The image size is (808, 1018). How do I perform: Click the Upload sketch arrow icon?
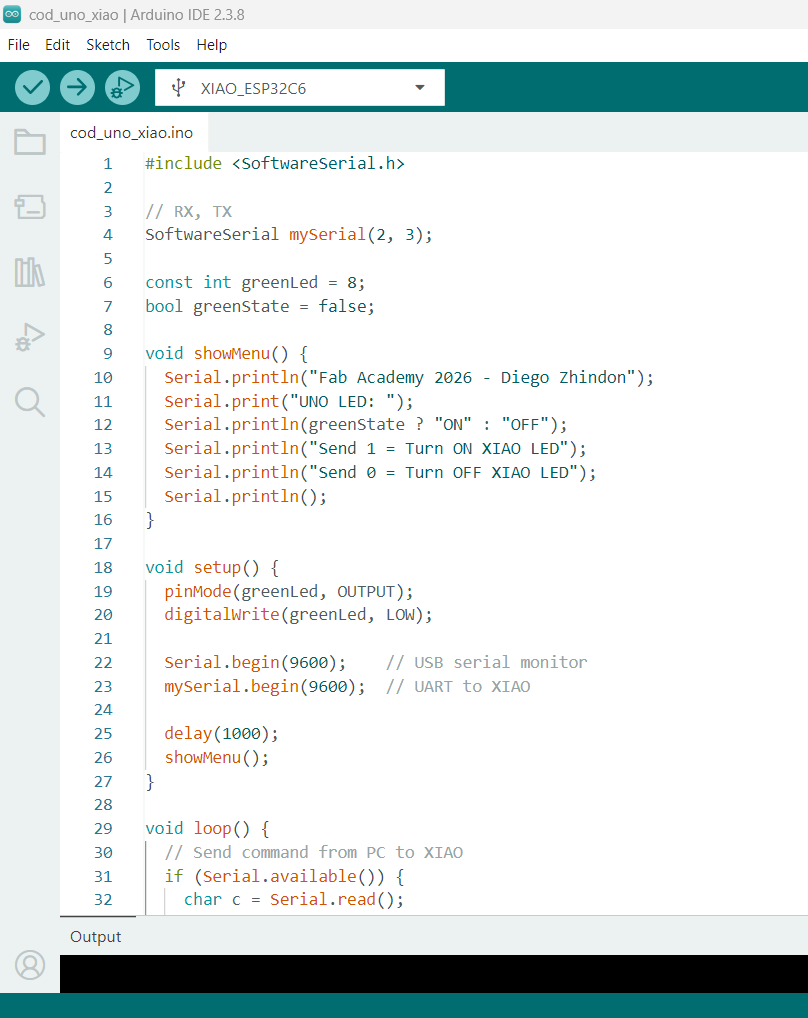(x=77, y=87)
